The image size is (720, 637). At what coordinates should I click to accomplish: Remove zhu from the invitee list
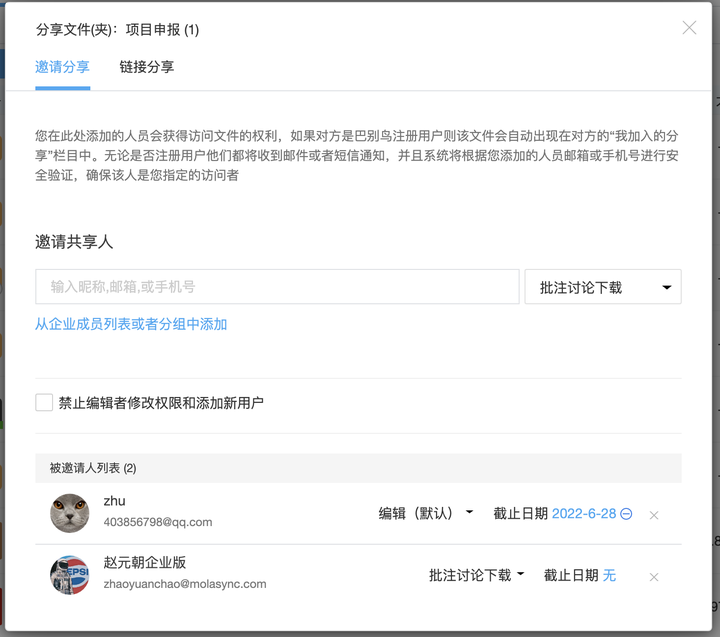tap(654, 515)
